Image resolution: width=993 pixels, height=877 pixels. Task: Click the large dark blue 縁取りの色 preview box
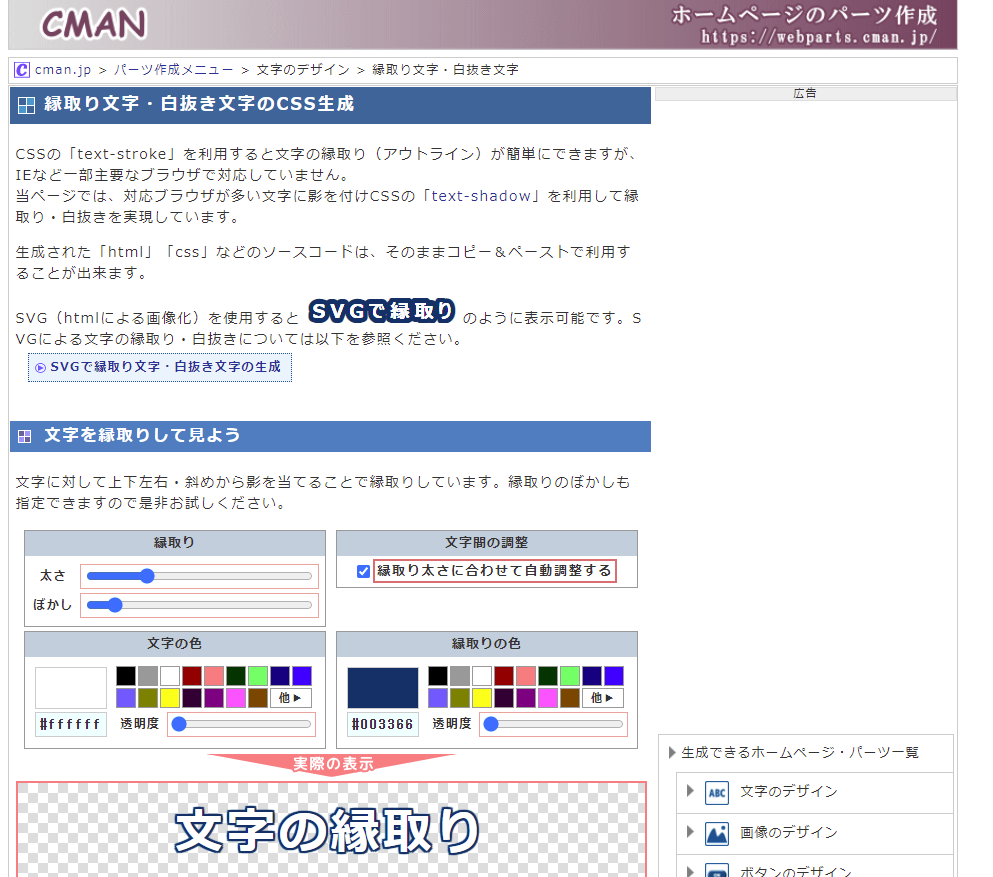[x=383, y=688]
